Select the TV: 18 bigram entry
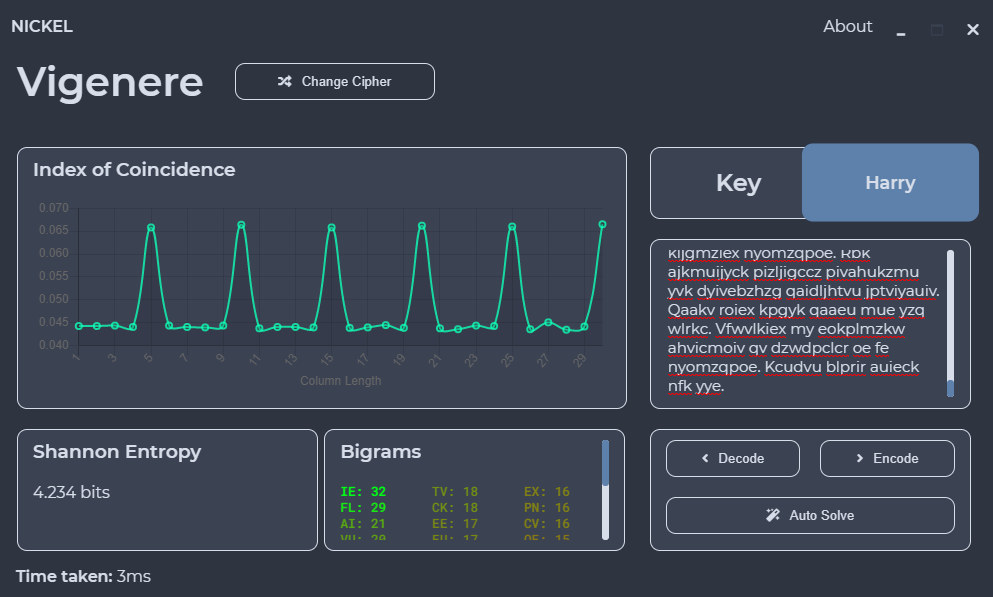Screen dimensions: 993x597 [455, 492]
